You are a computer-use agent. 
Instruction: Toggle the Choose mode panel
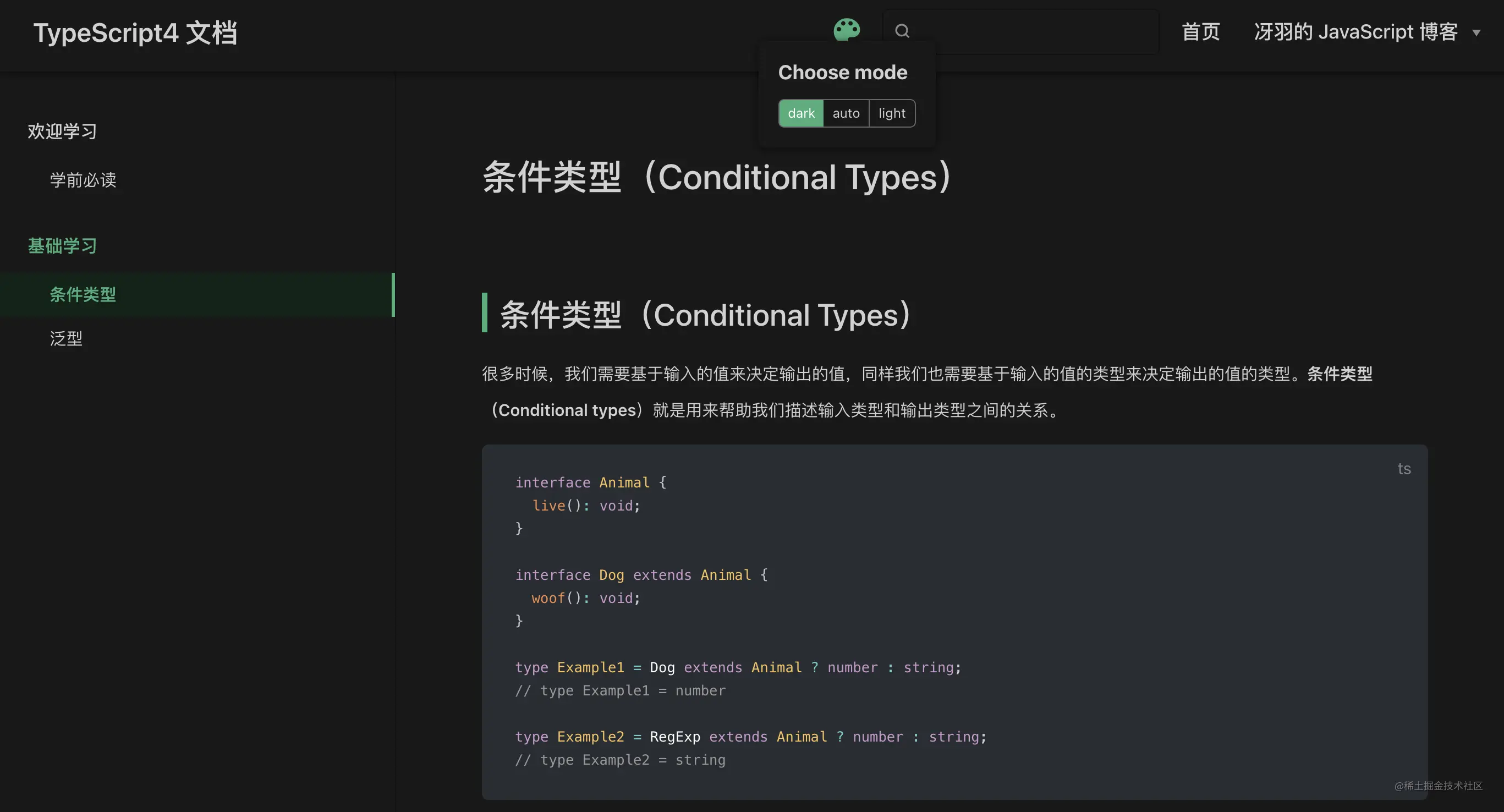(x=846, y=30)
